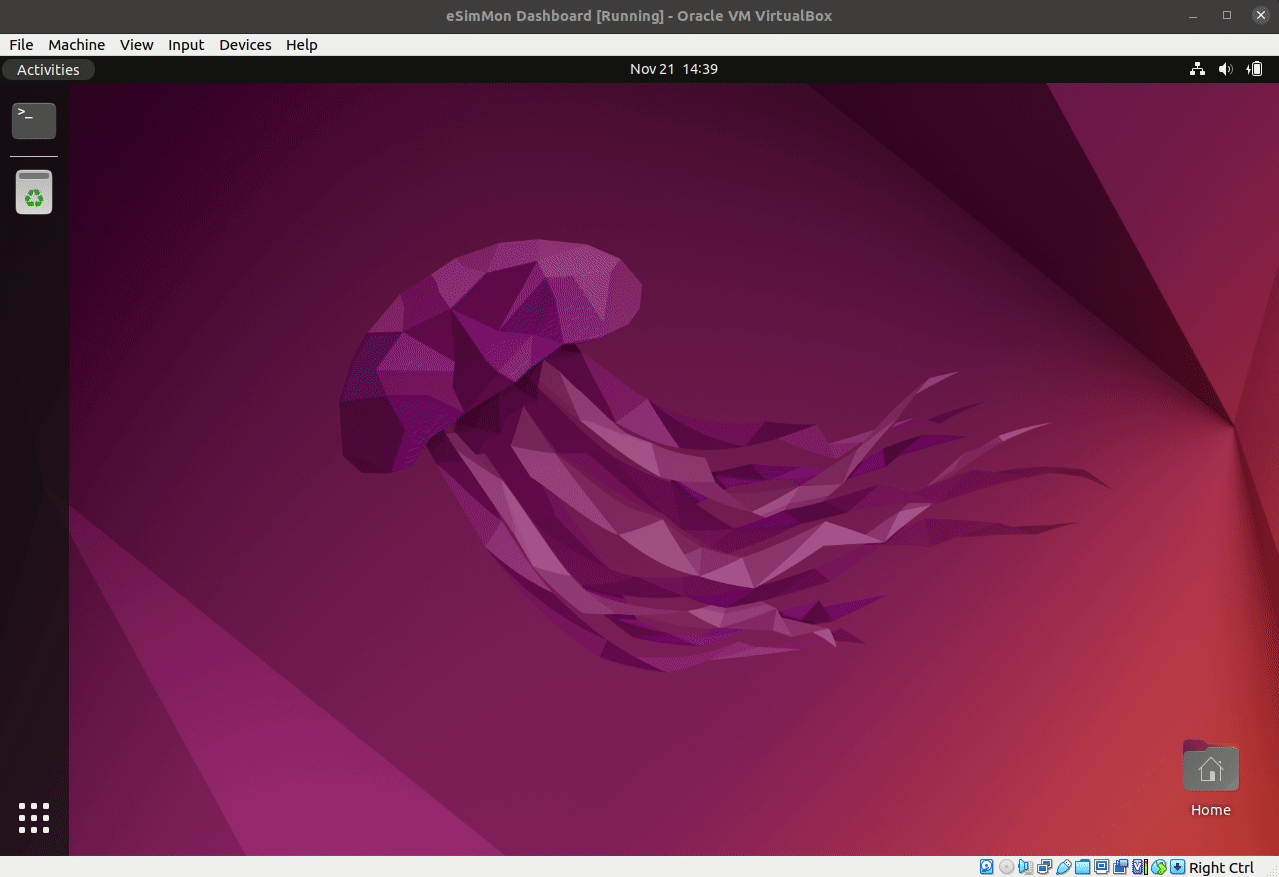Click the mouse integration indicator
Viewport: 1279px width, 877px height.
click(1159, 867)
